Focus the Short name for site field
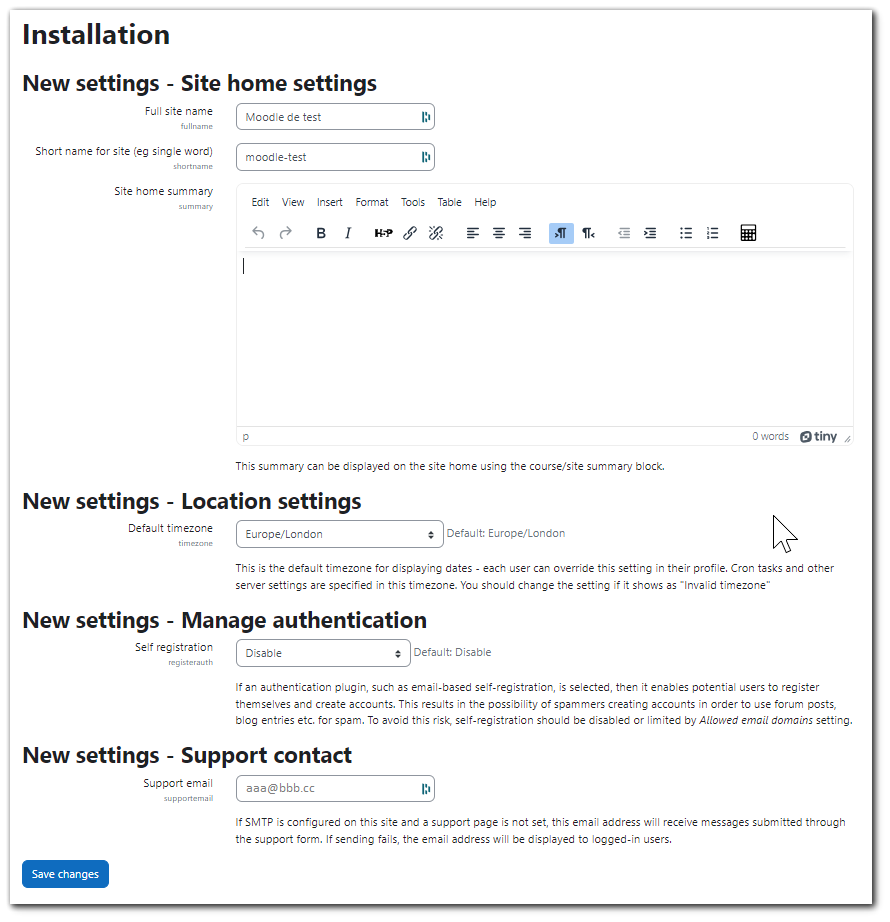 [x=335, y=157]
